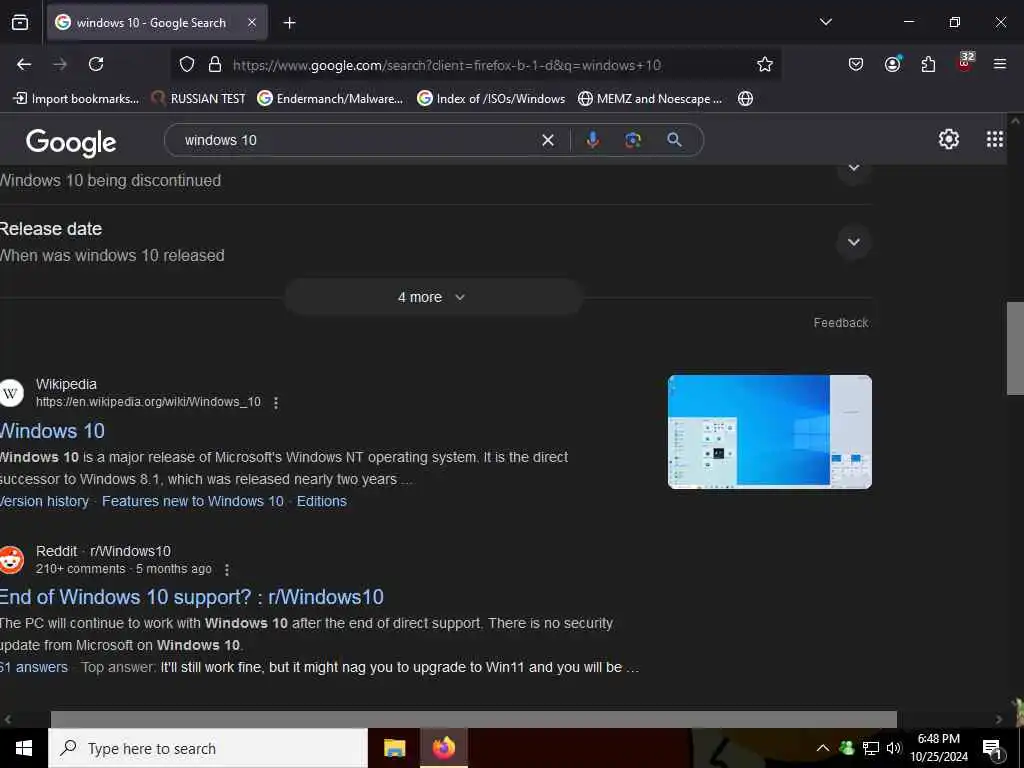Submit search with magnifier icon

coord(675,140)
